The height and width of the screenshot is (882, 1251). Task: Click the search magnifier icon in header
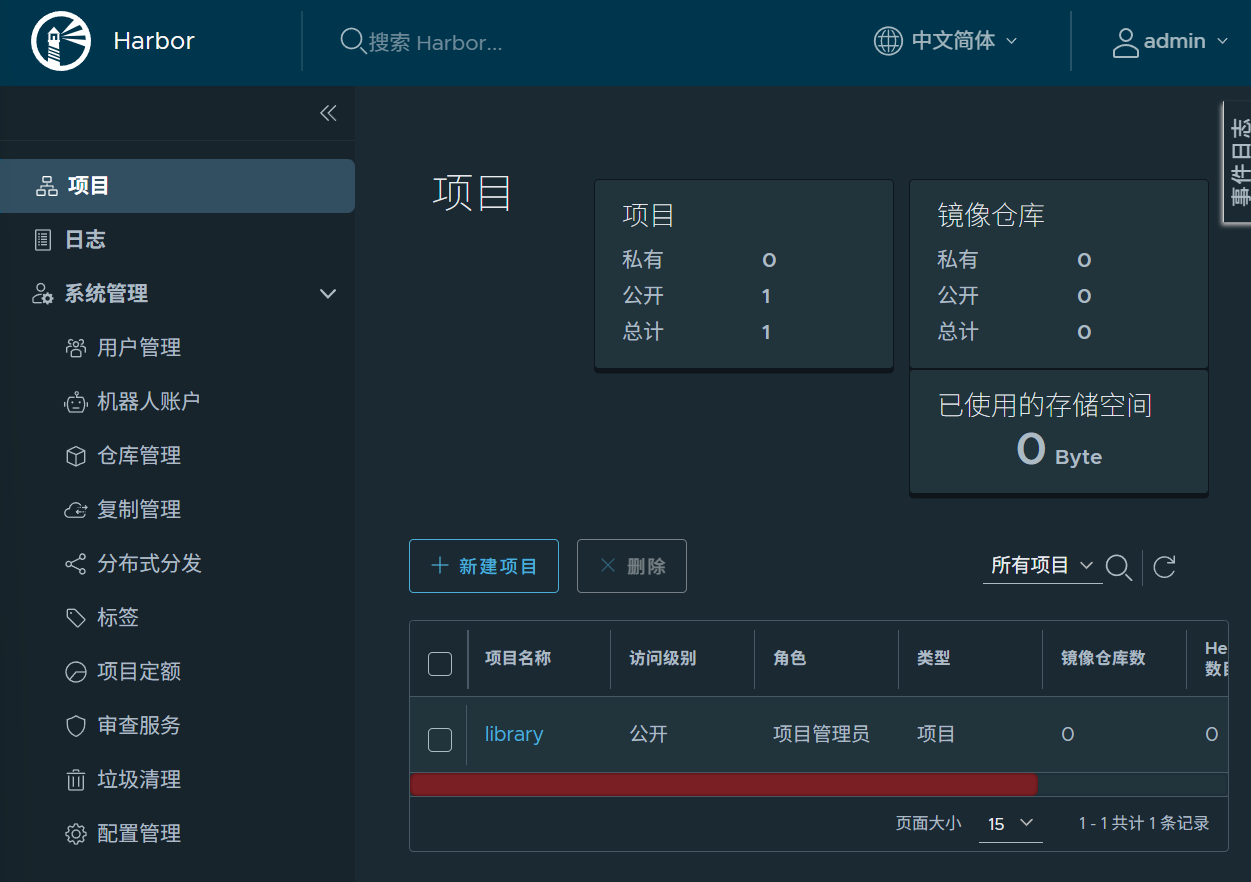(353, 41)
